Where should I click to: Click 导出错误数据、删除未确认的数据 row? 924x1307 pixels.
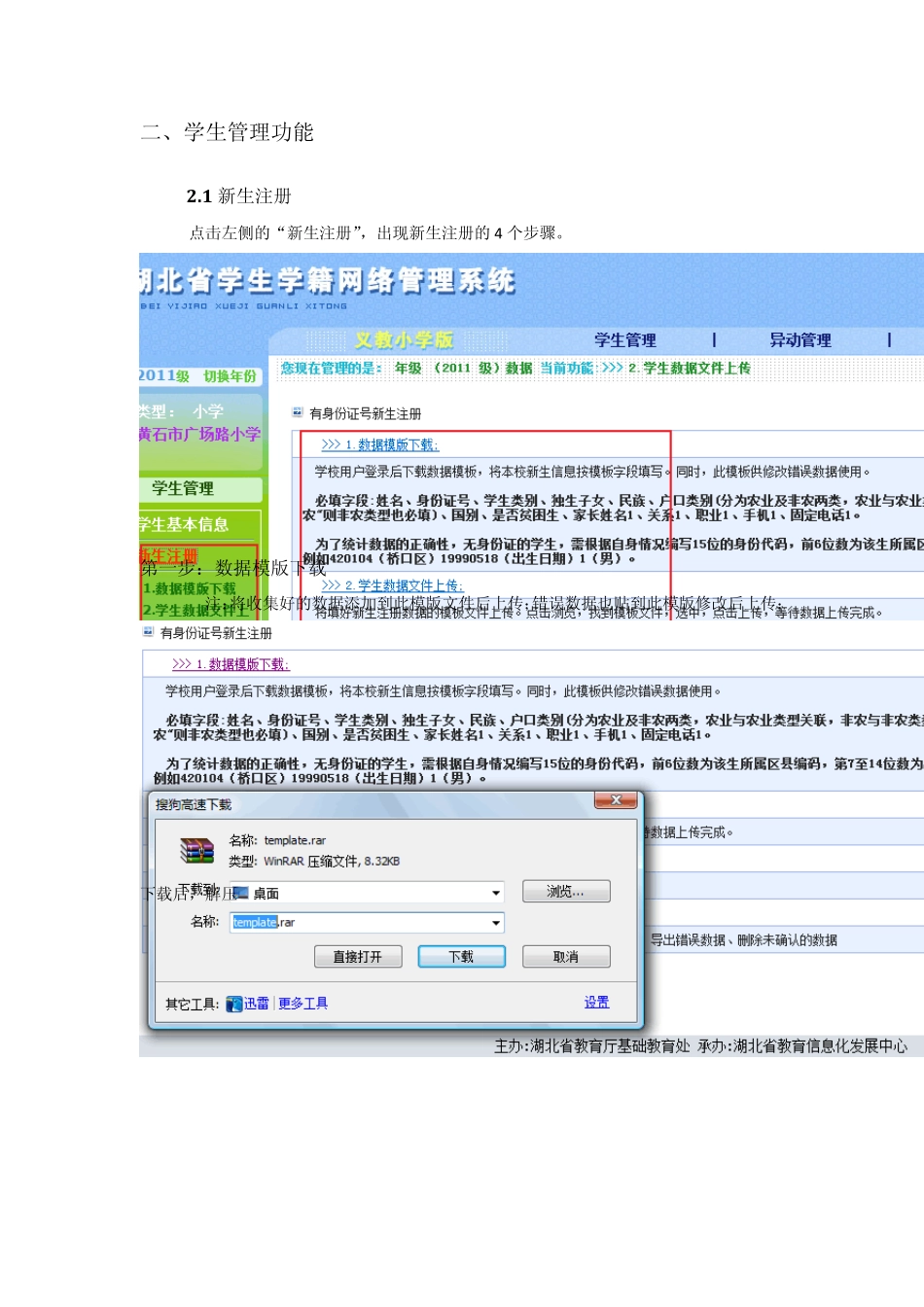coord(744,940)
